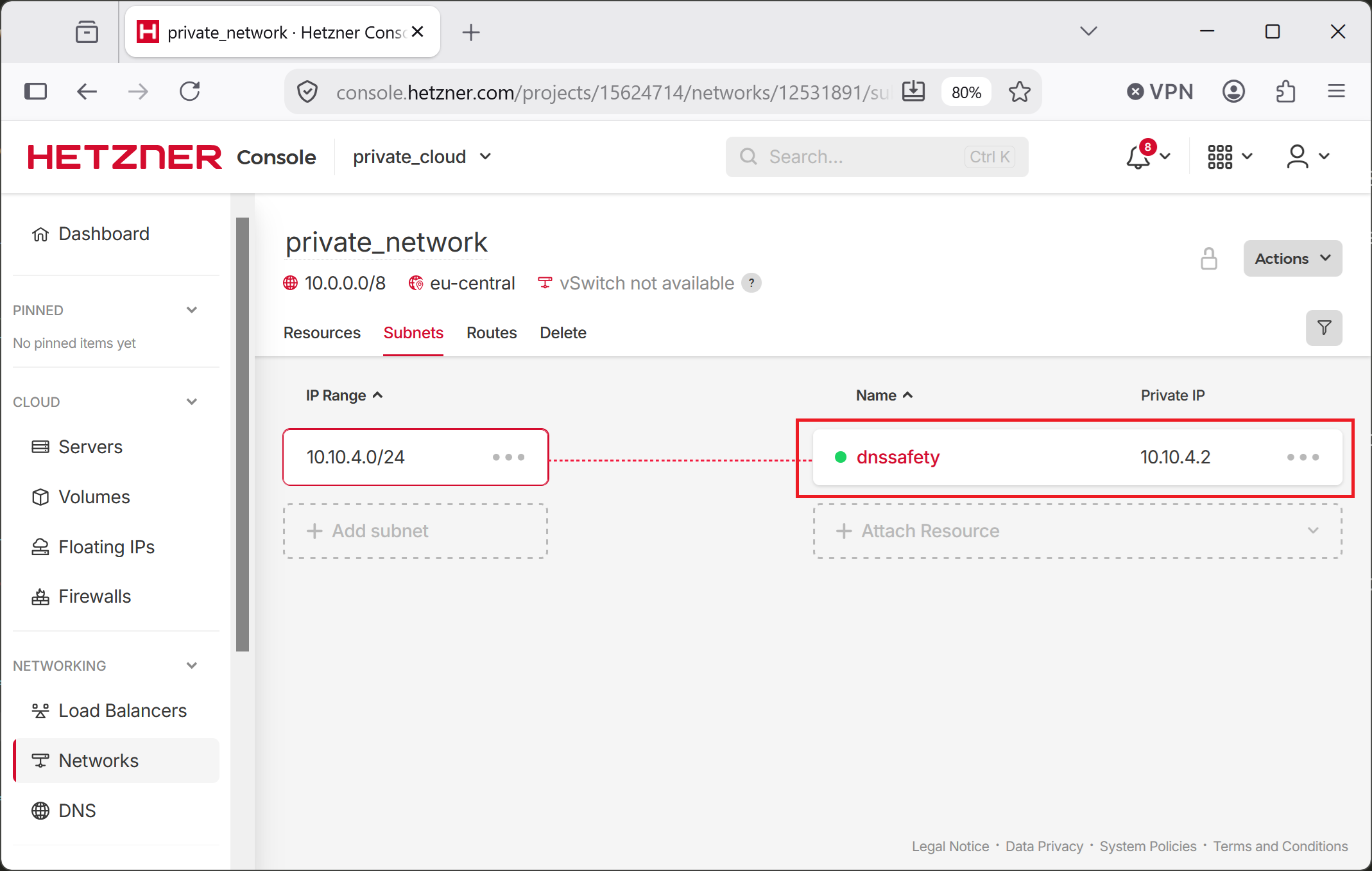Switch to the Resources tab
This screenshot has height=871, width=1372.
point(322,332)
